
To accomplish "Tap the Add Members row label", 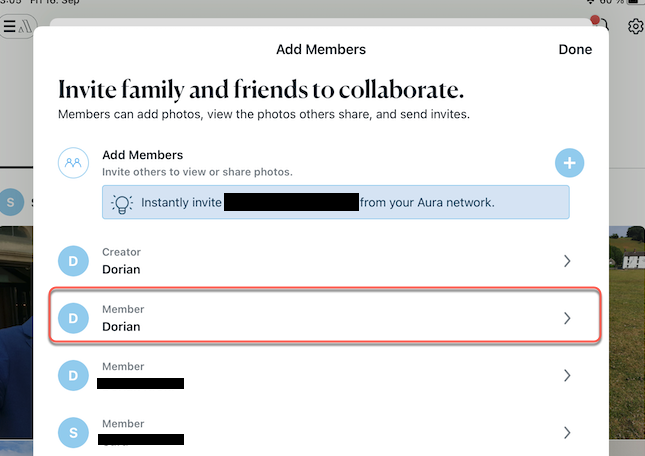I will [x=142, y=155].
